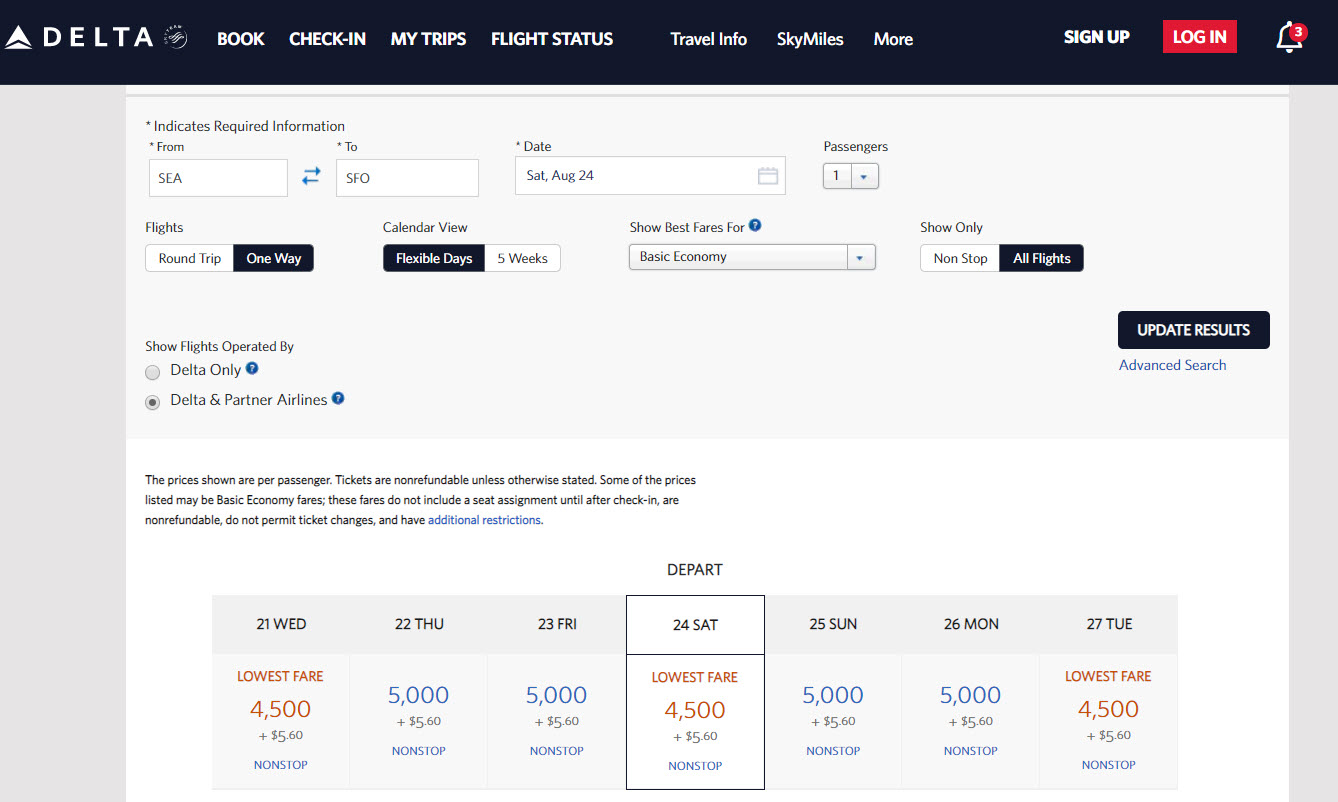Show All Flights option

click(x=1042, y=258)
